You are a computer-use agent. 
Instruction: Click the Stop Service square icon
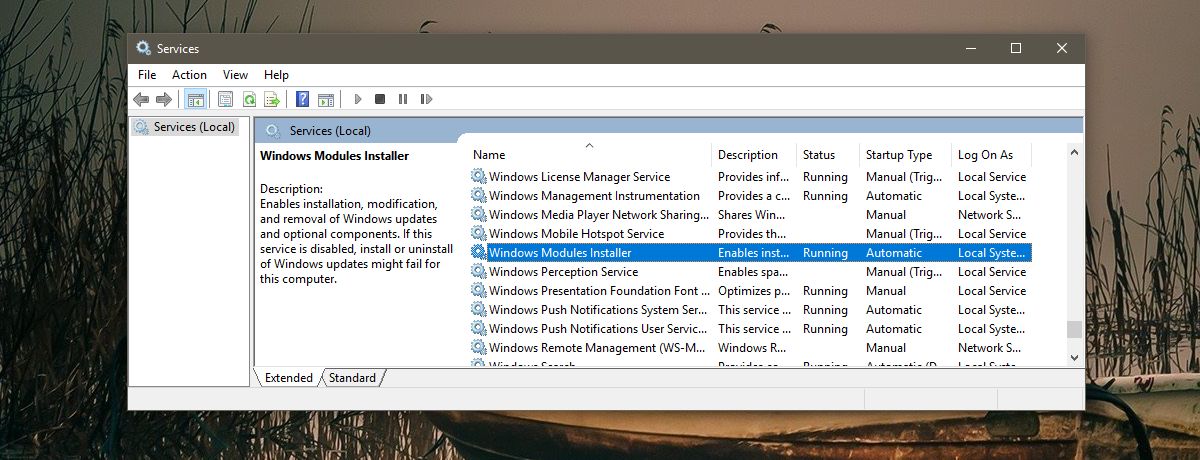380,99
